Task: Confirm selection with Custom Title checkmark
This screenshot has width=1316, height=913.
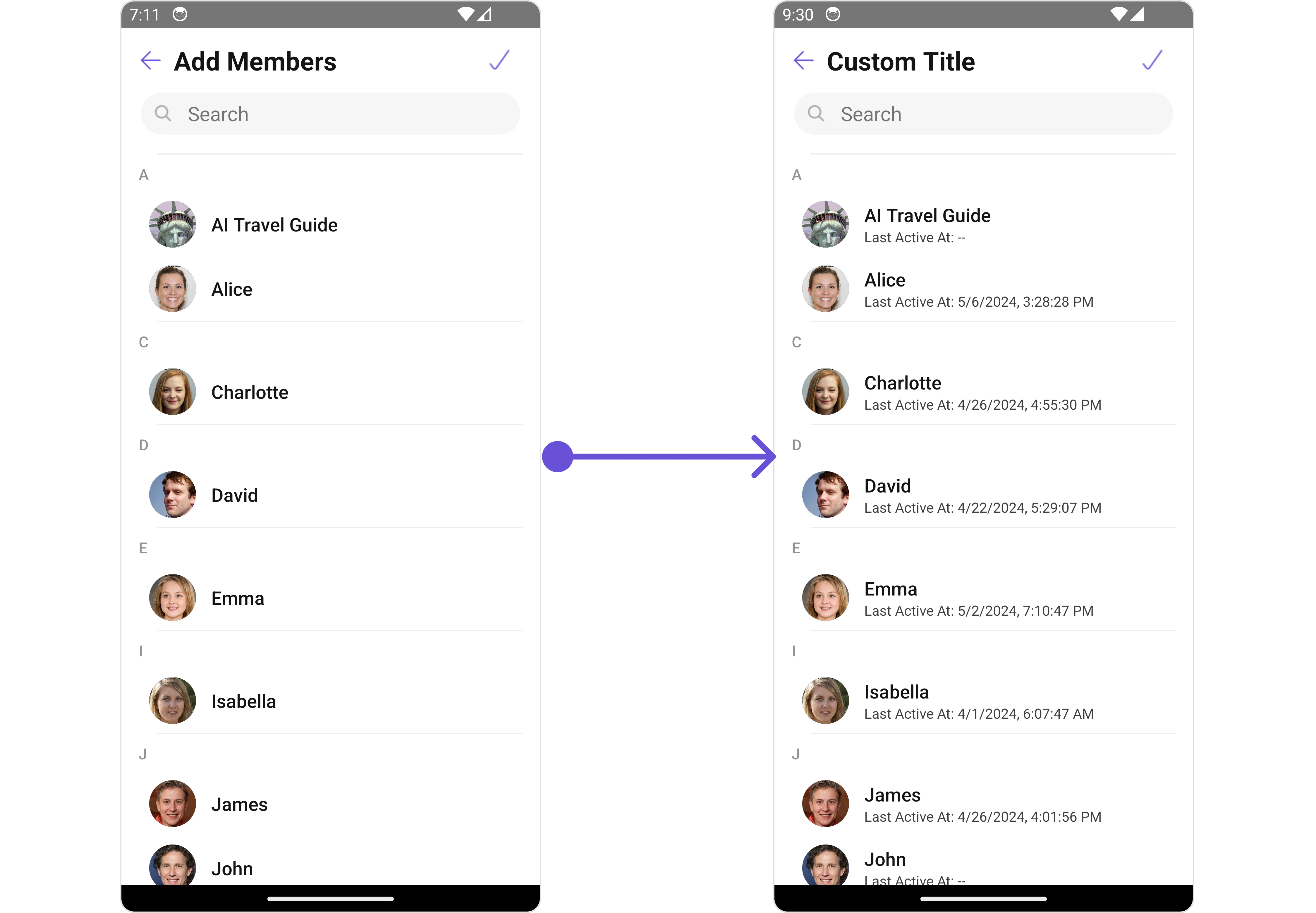Action: click(x=1152, y=60)
